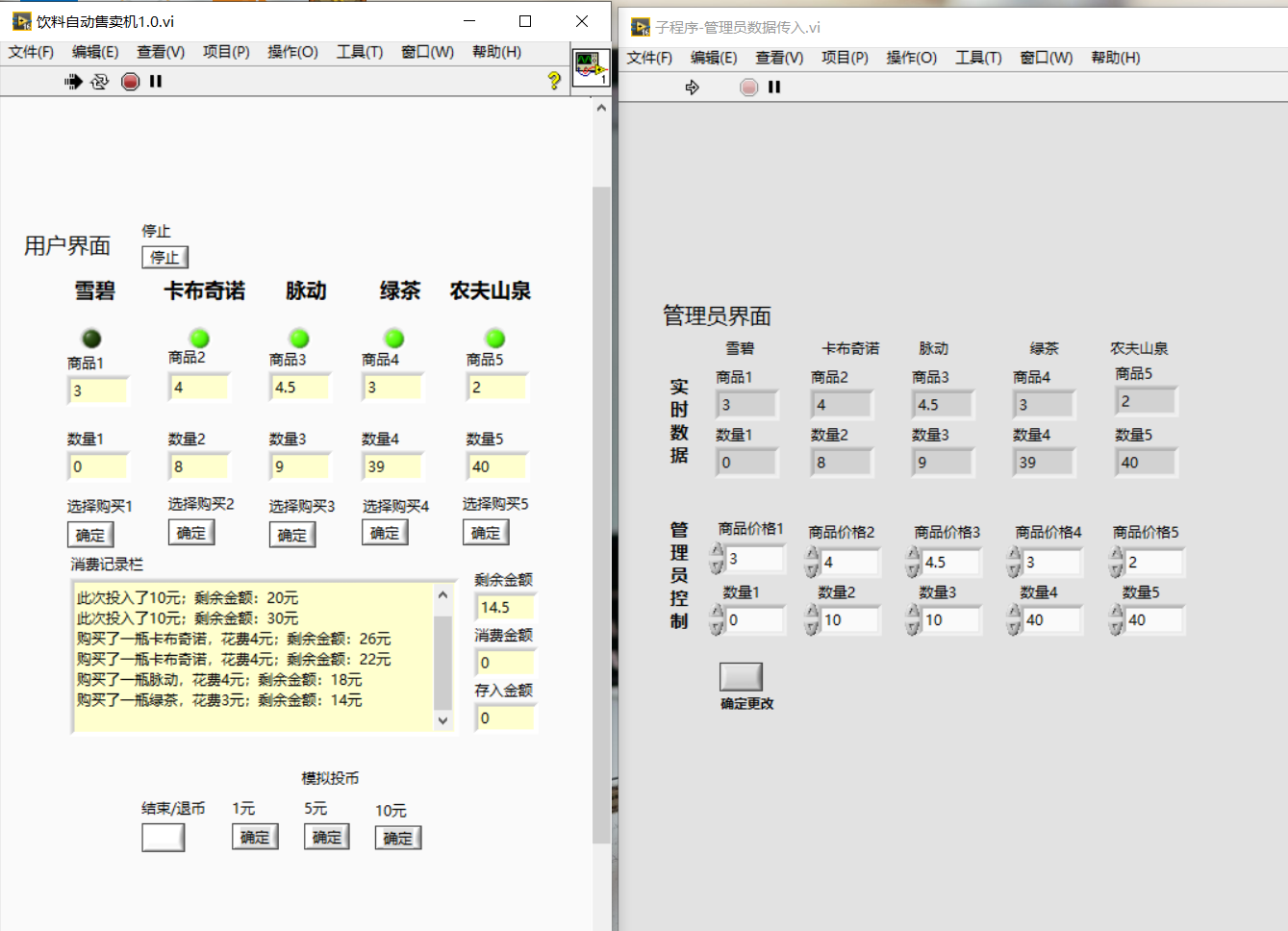This screenshot has height=931, width=1288.
Task: Open 项目(P) menu in 子程序 window
Action: click(x=845, y=58)
